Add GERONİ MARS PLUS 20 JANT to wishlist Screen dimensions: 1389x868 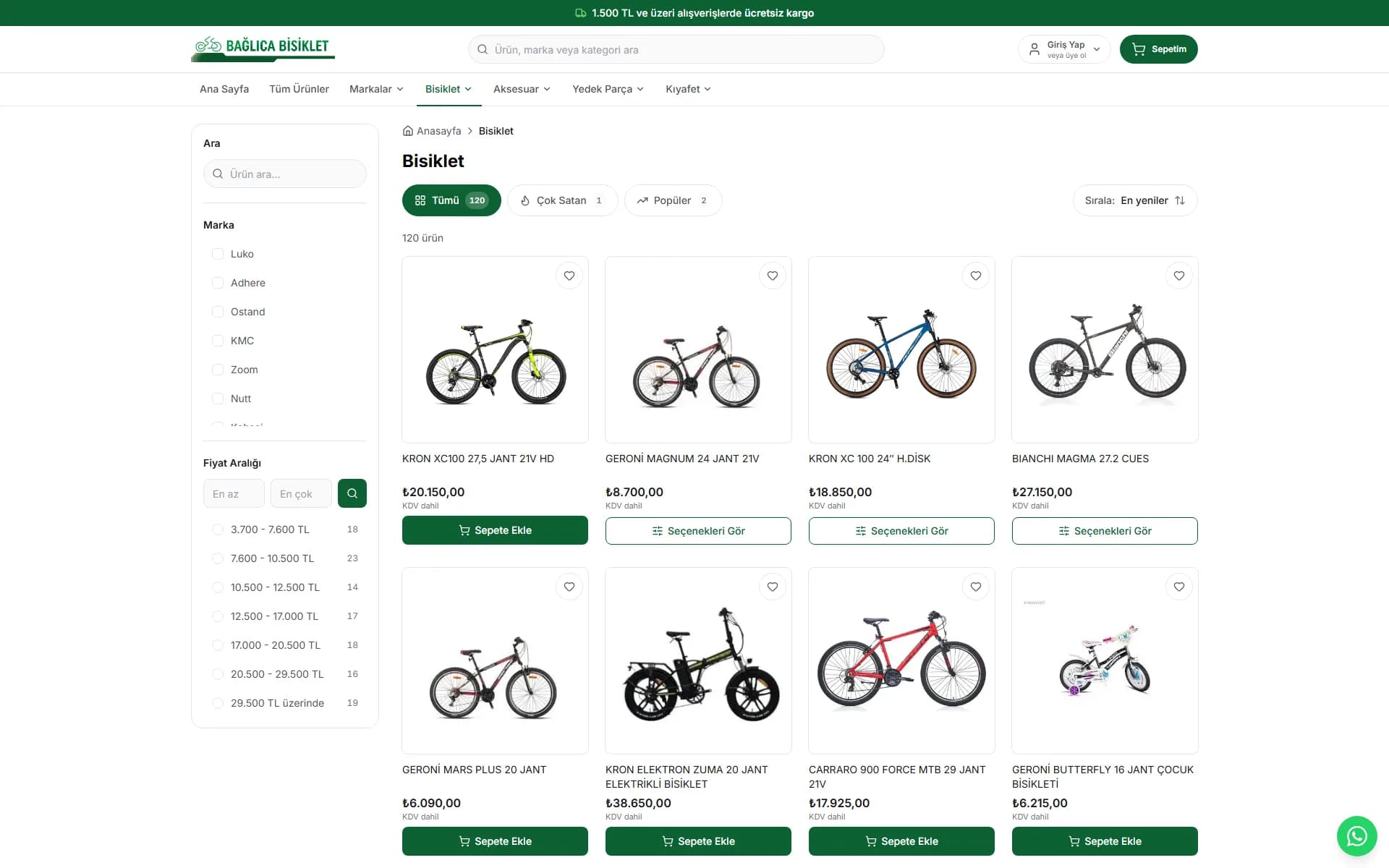(x=569, y=587)
